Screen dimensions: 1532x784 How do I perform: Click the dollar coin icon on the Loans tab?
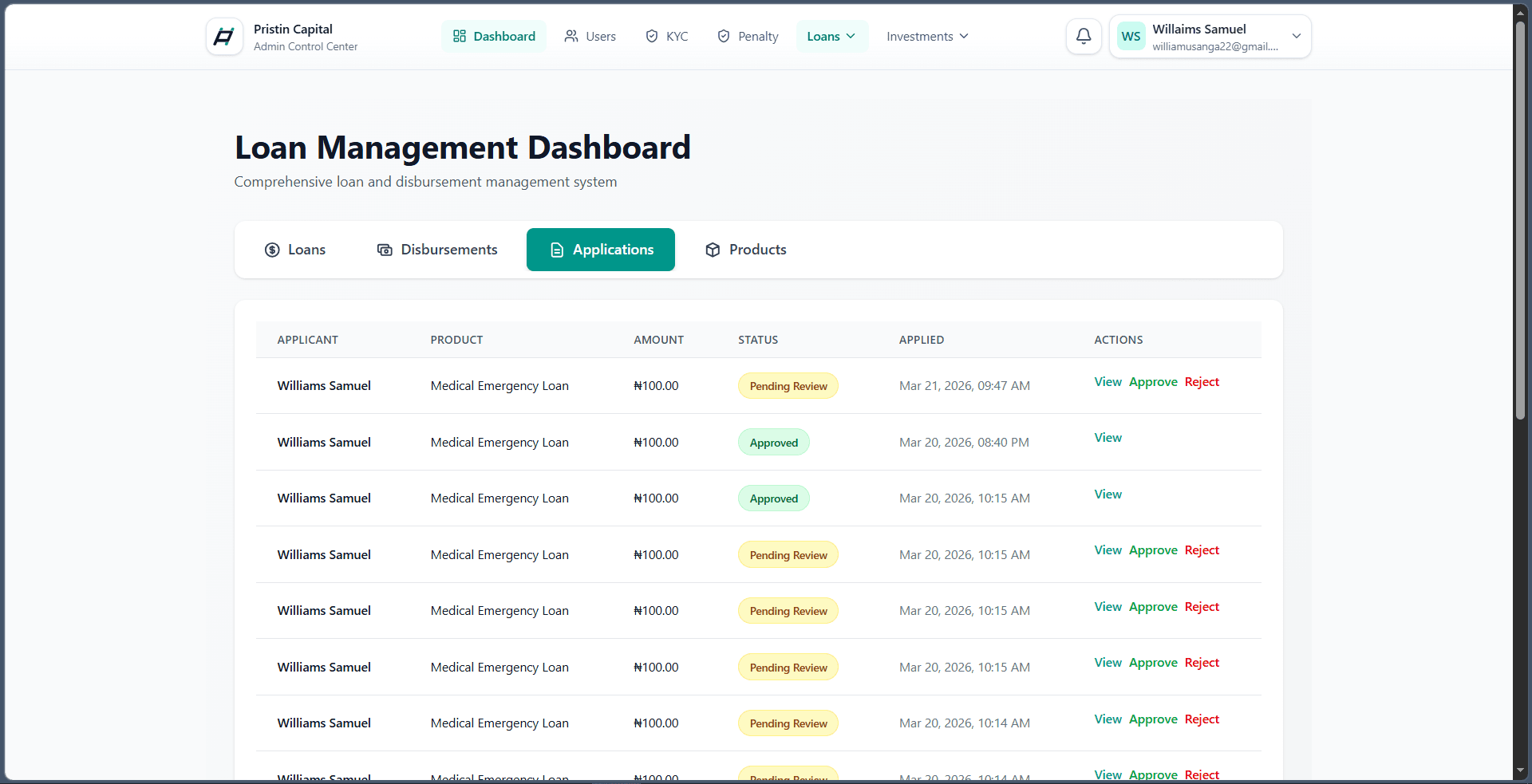point(272,250)
